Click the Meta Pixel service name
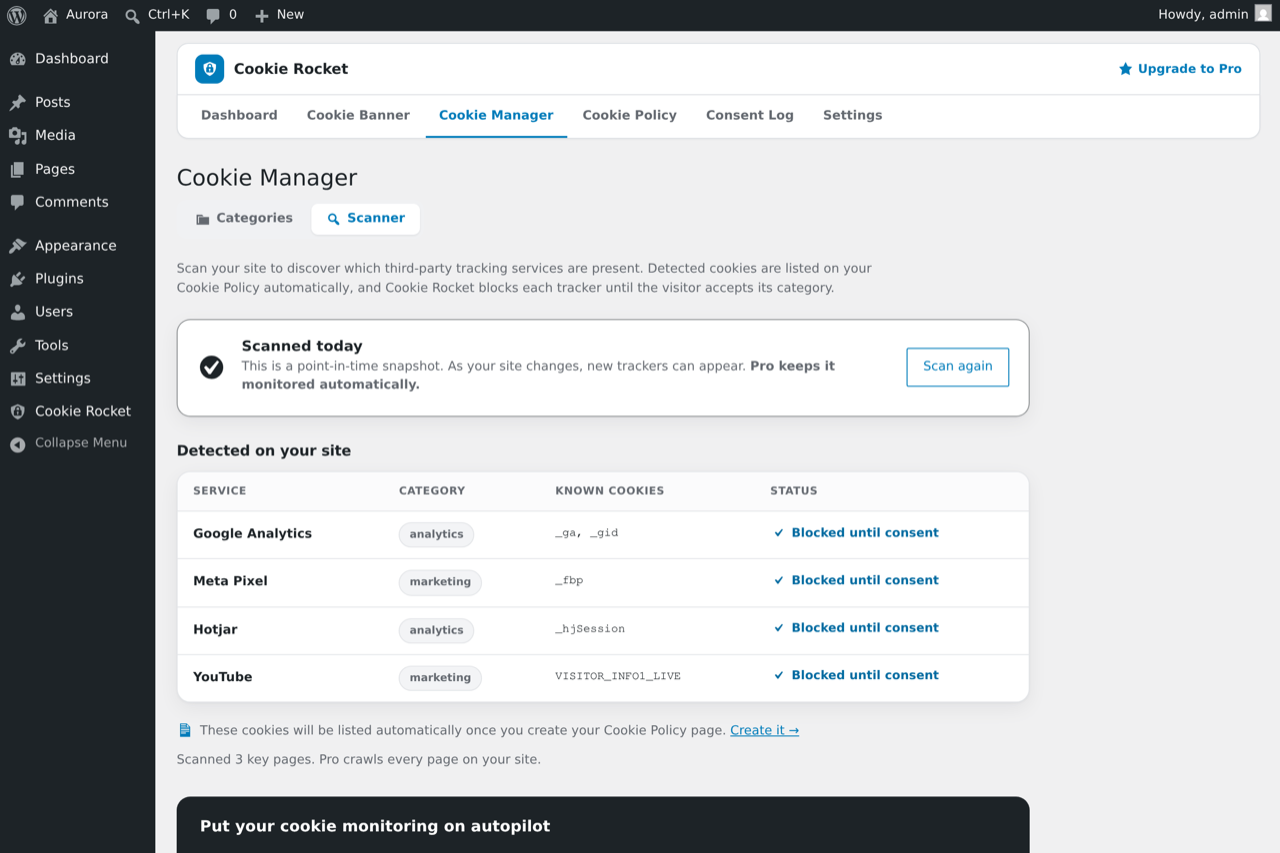The width and height of the screenshot is (1280, 853). 230,581
